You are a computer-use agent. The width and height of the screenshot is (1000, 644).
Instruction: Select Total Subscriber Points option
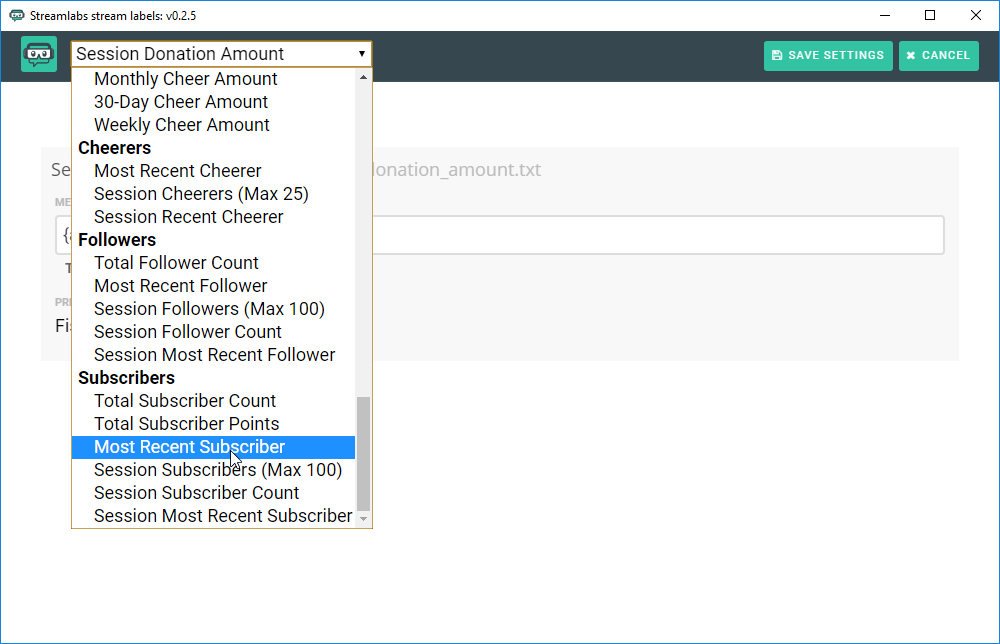(213, 424)
